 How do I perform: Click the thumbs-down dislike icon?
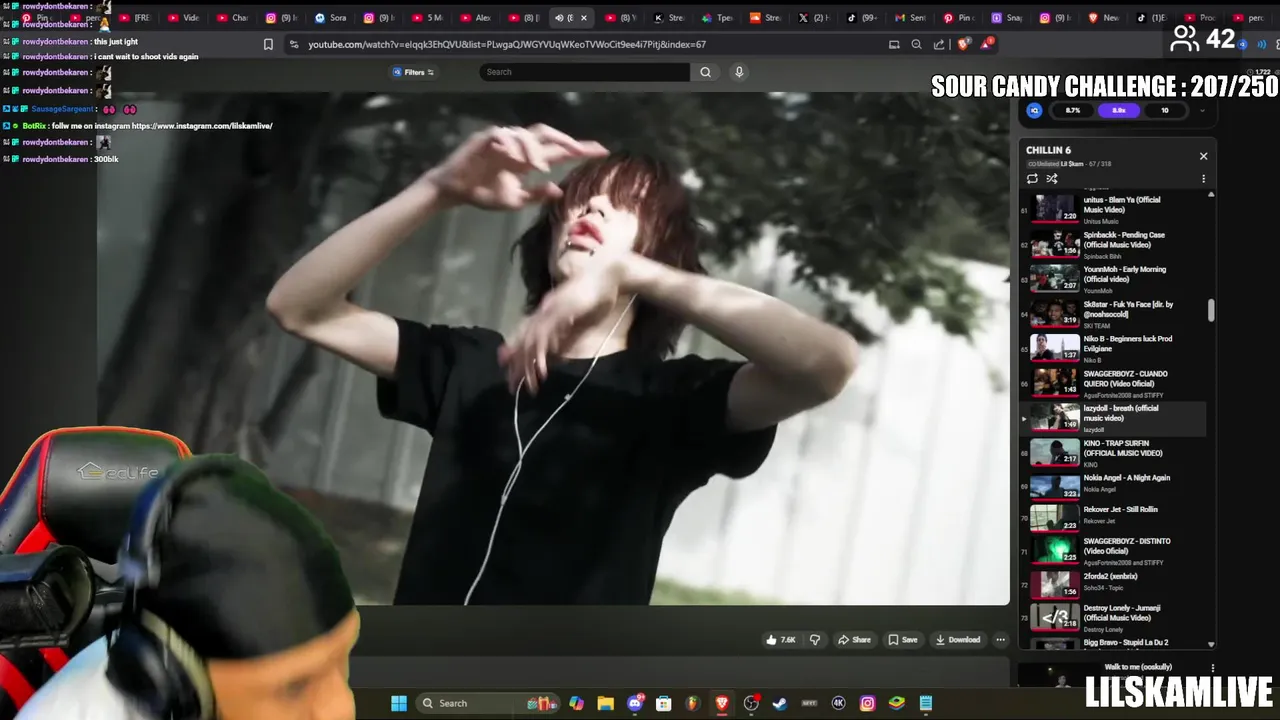point(815,640)
